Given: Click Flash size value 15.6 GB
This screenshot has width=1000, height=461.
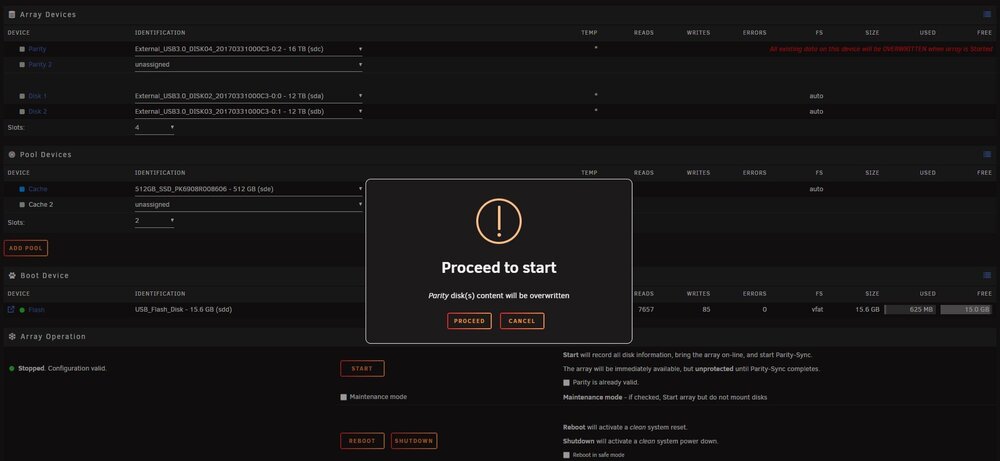Looking at the screenshot, I should (867, 309).
